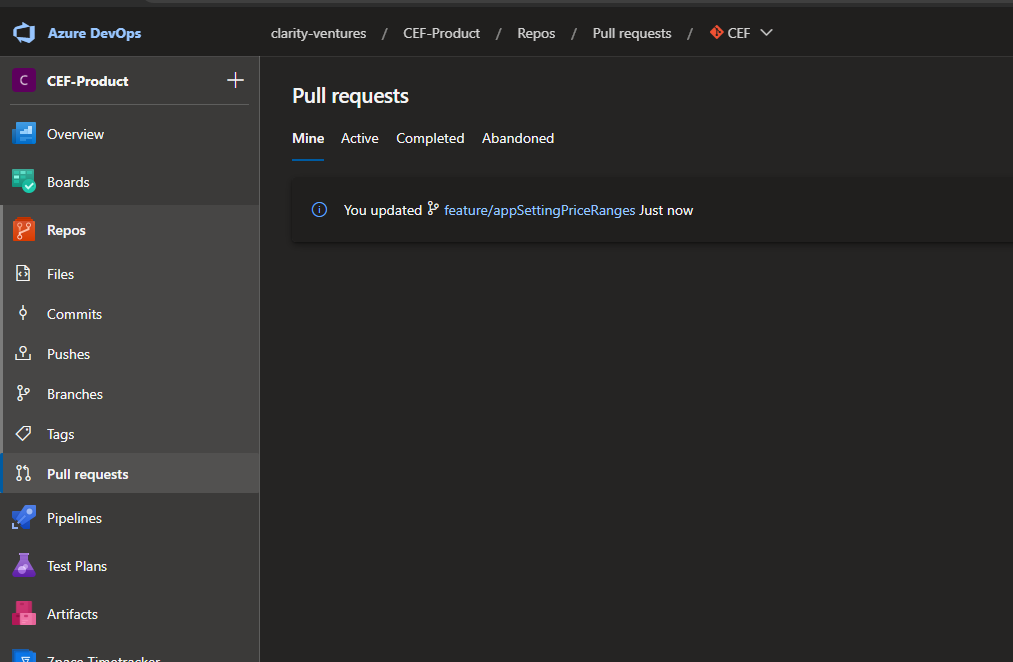Go to Repos breadcrumb link
This screenshot has height=662, width=1013.
[x=536, y=34]
